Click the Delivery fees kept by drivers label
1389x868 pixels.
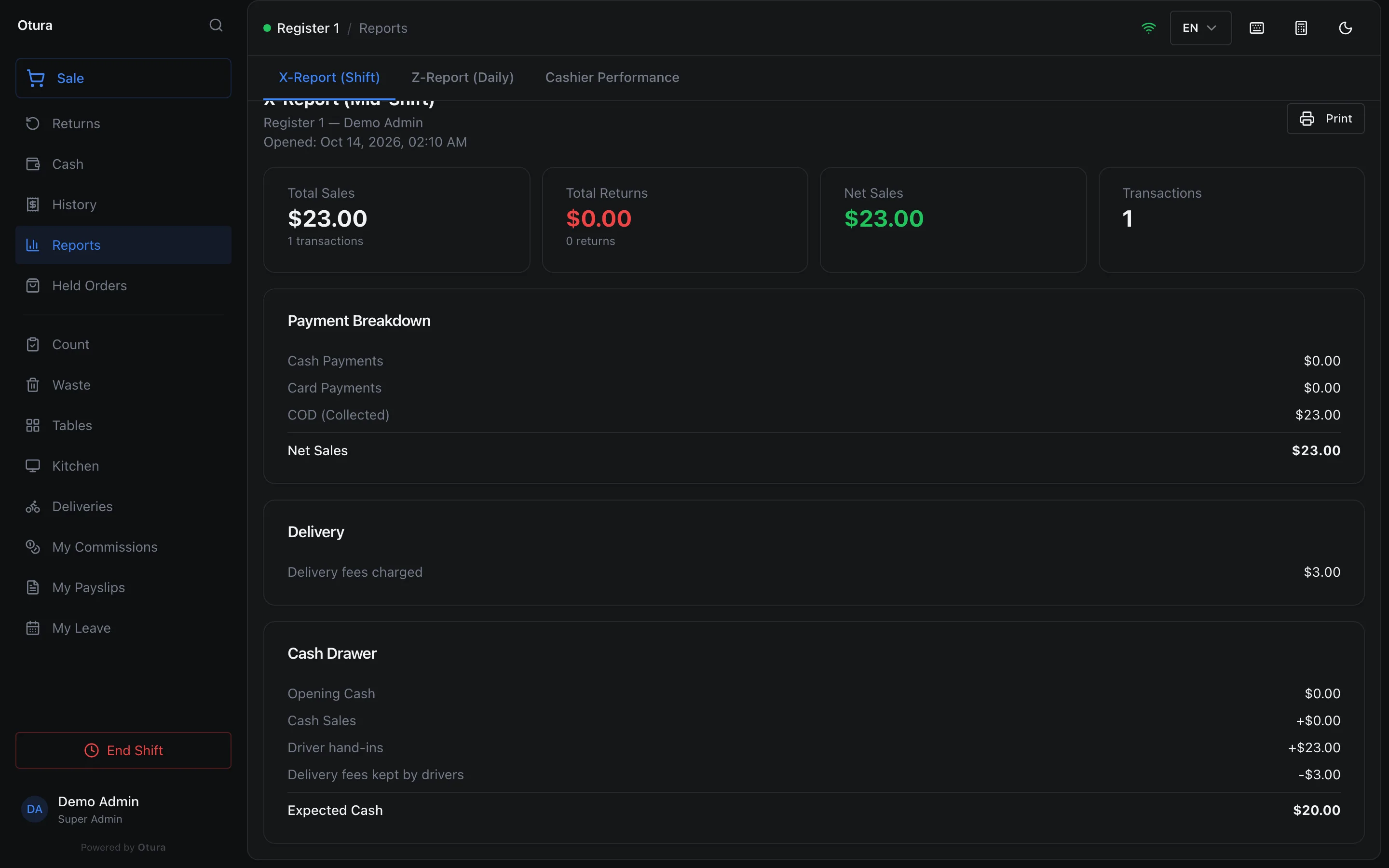coord(375,774)
